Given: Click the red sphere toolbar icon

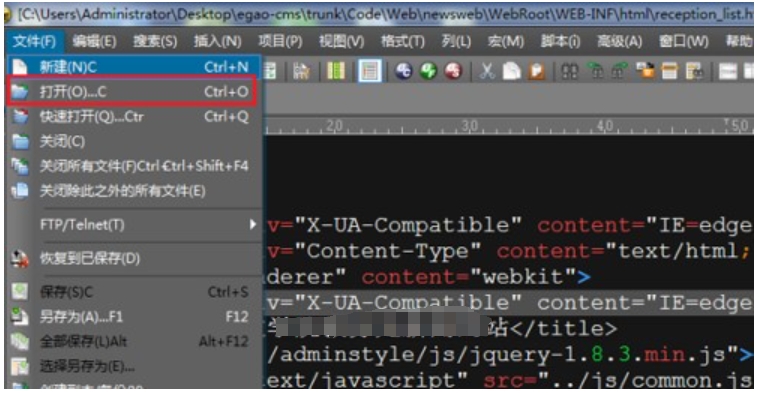Looking at the screenshot, I should coord(453,72).
